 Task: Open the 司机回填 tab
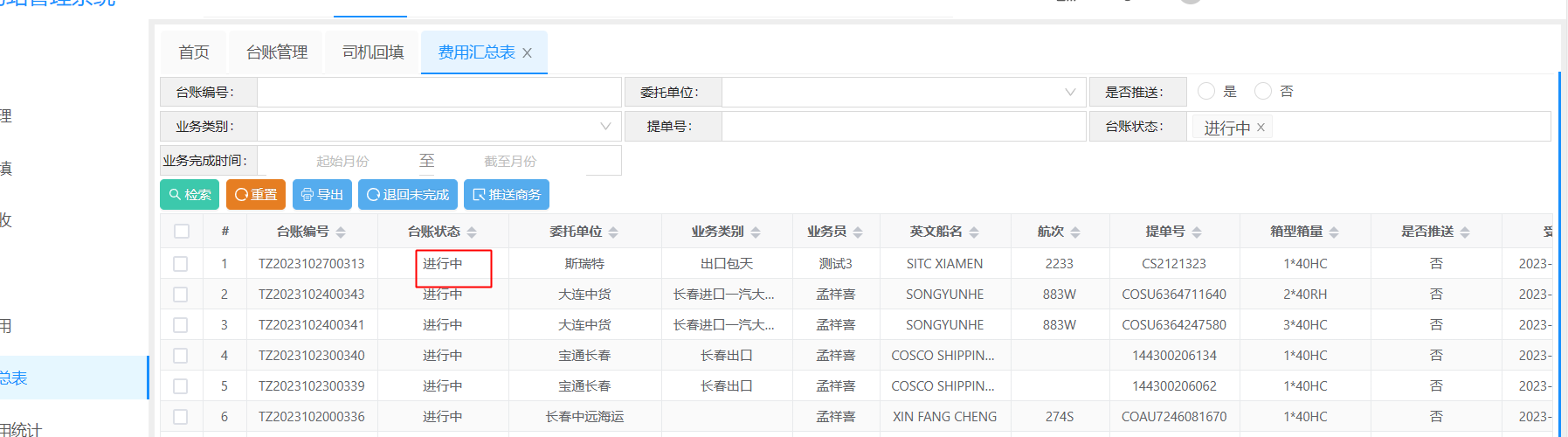point(373,52)
